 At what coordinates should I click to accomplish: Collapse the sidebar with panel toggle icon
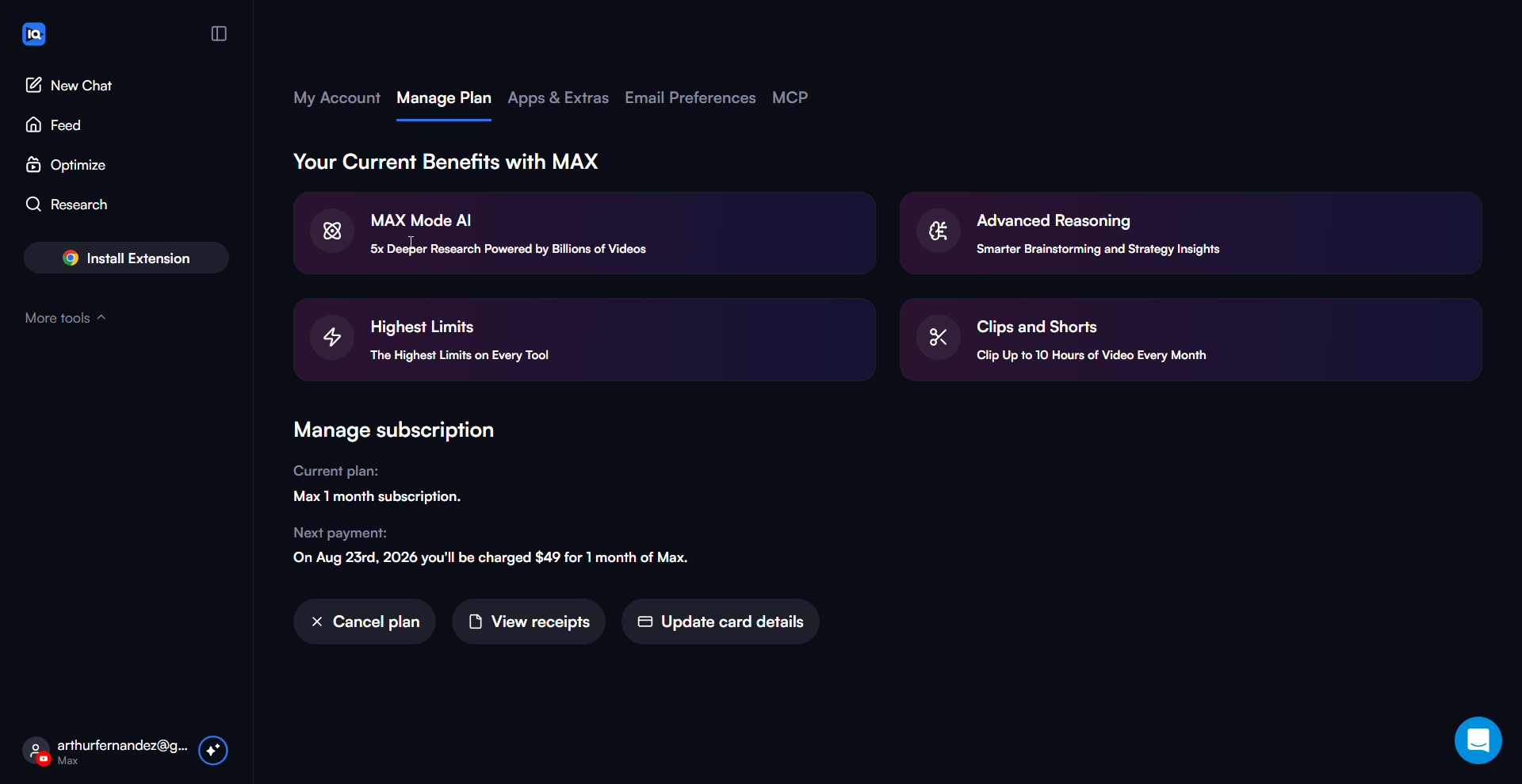219,33
